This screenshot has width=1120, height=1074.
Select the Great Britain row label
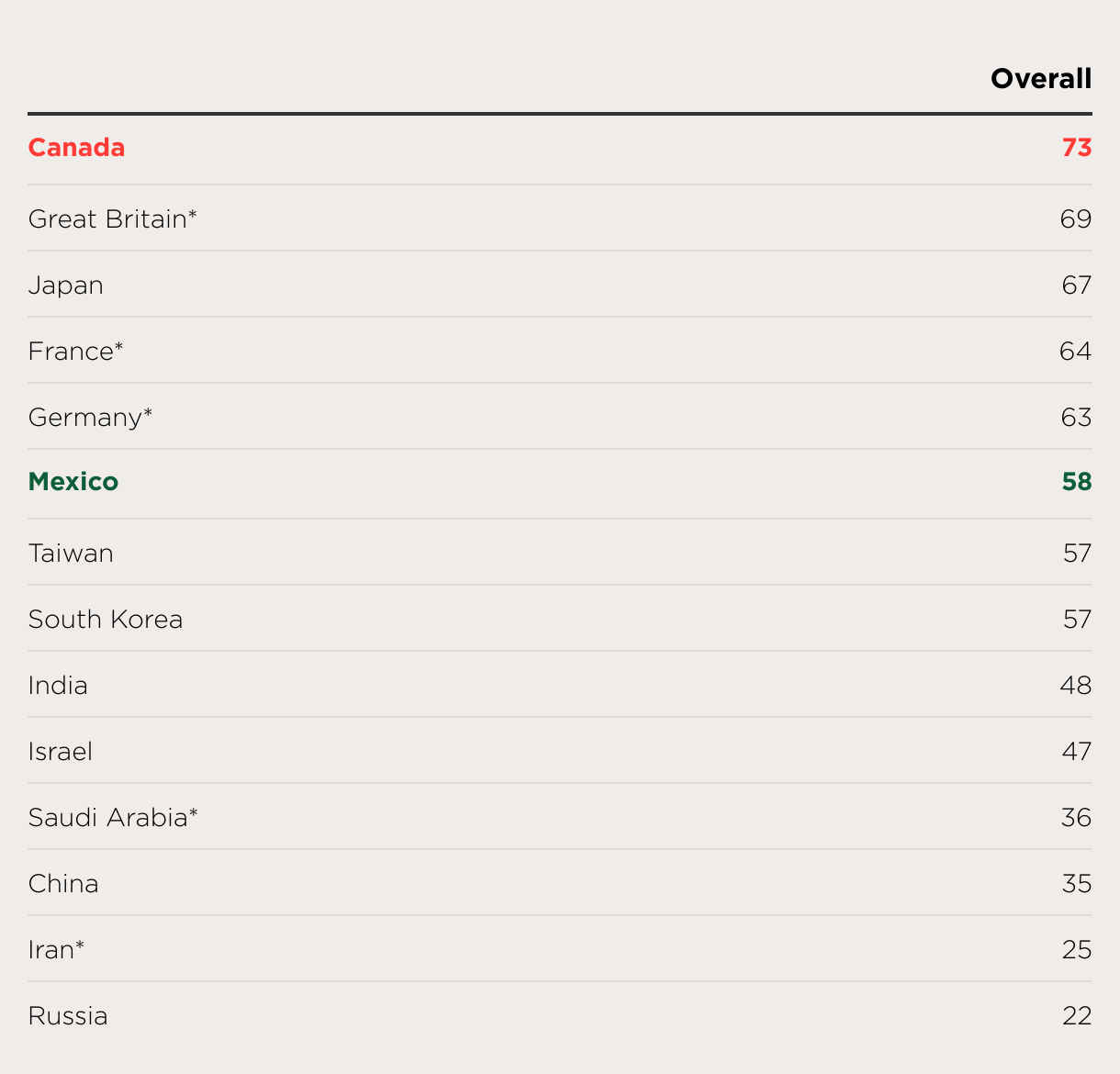[112, 219]
